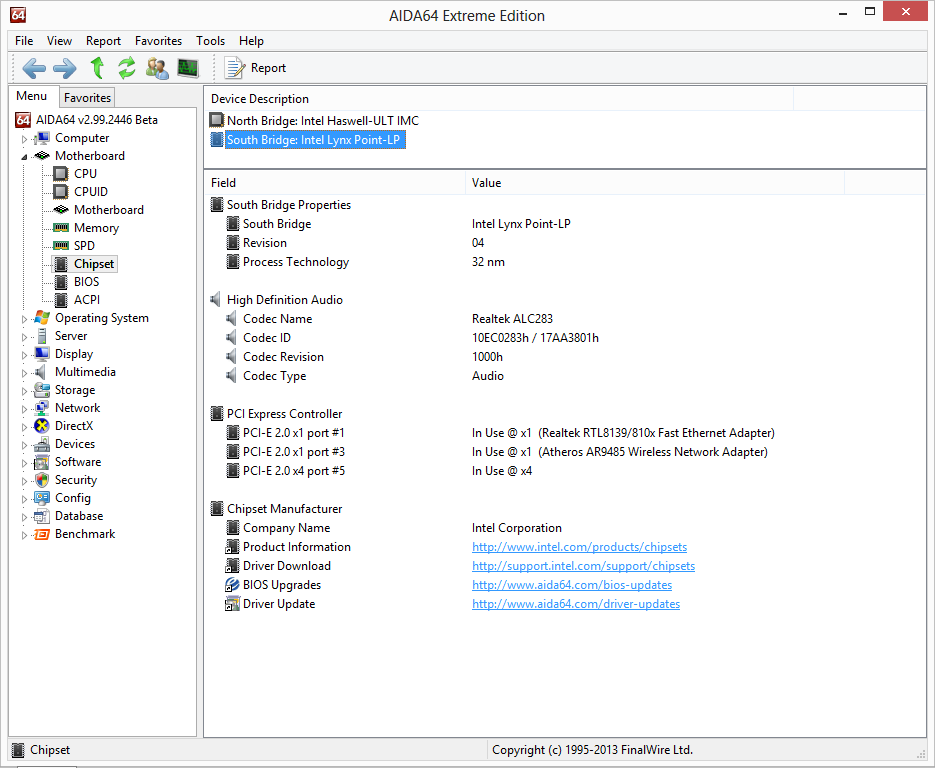The image size is (935, 768).
Task: Select the PCI-E 2.0 x1 port #1 row
Action: pos(565,433)
